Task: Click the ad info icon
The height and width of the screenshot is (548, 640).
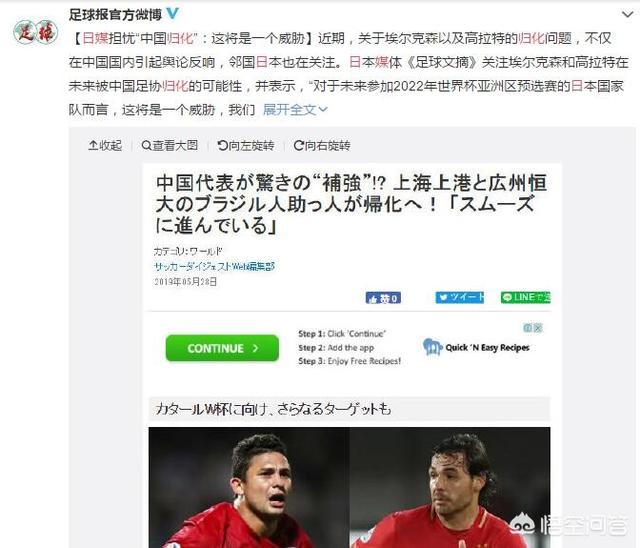Action: (x=528, y=328)
